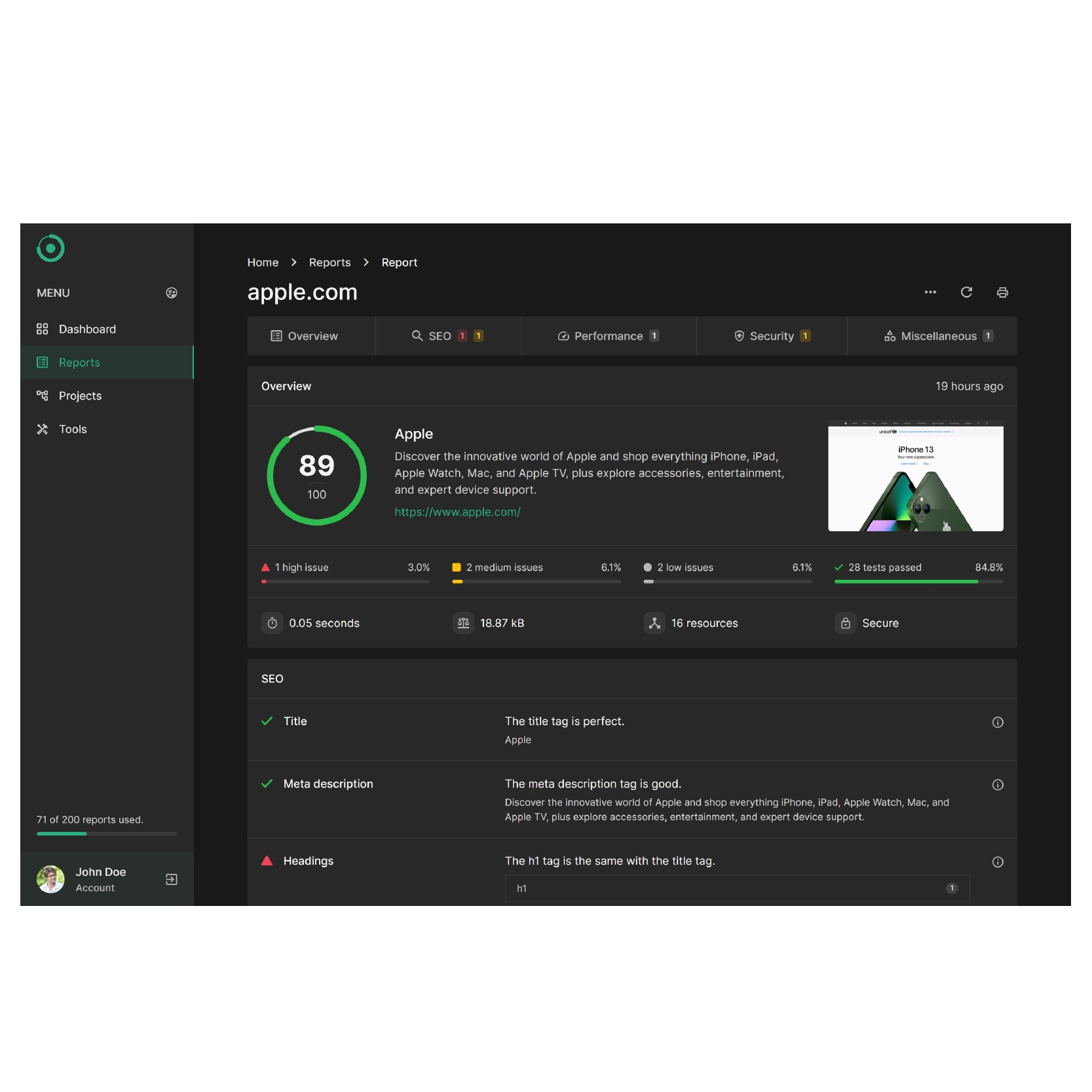Toggle the theme palette icon beside MENU
Viewport: 1092px width, 1092px height.
(x=172, y=293)
